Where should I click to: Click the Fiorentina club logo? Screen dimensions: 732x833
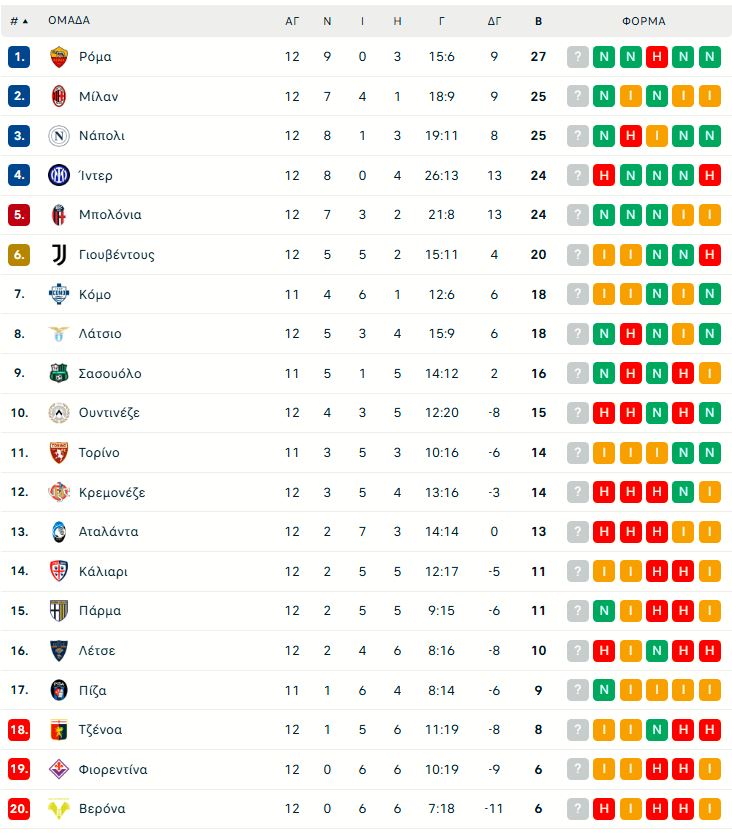tap(59, 769)
